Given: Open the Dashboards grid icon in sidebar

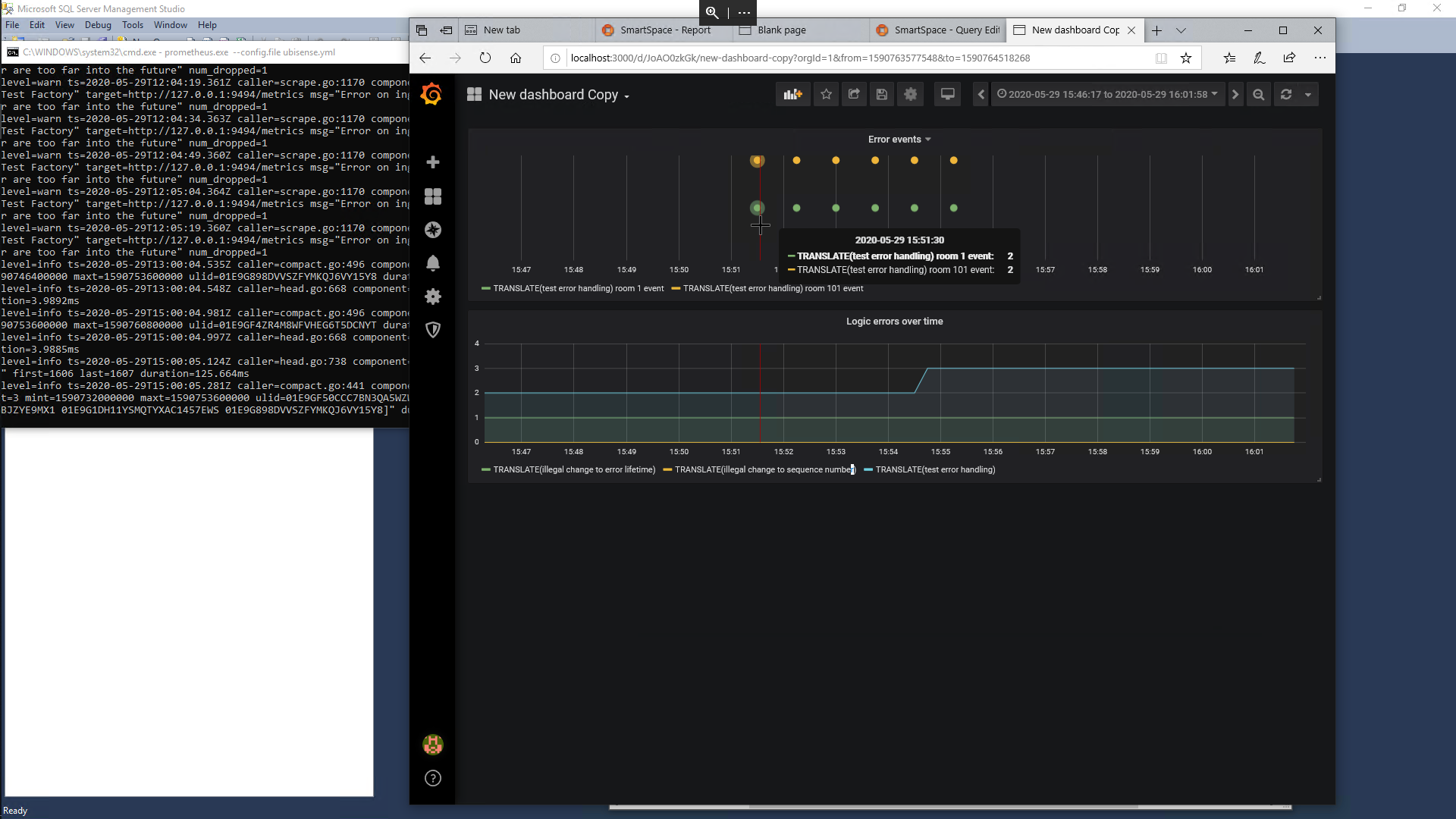Looking at the screenshot, I should (x=433, y=196).
